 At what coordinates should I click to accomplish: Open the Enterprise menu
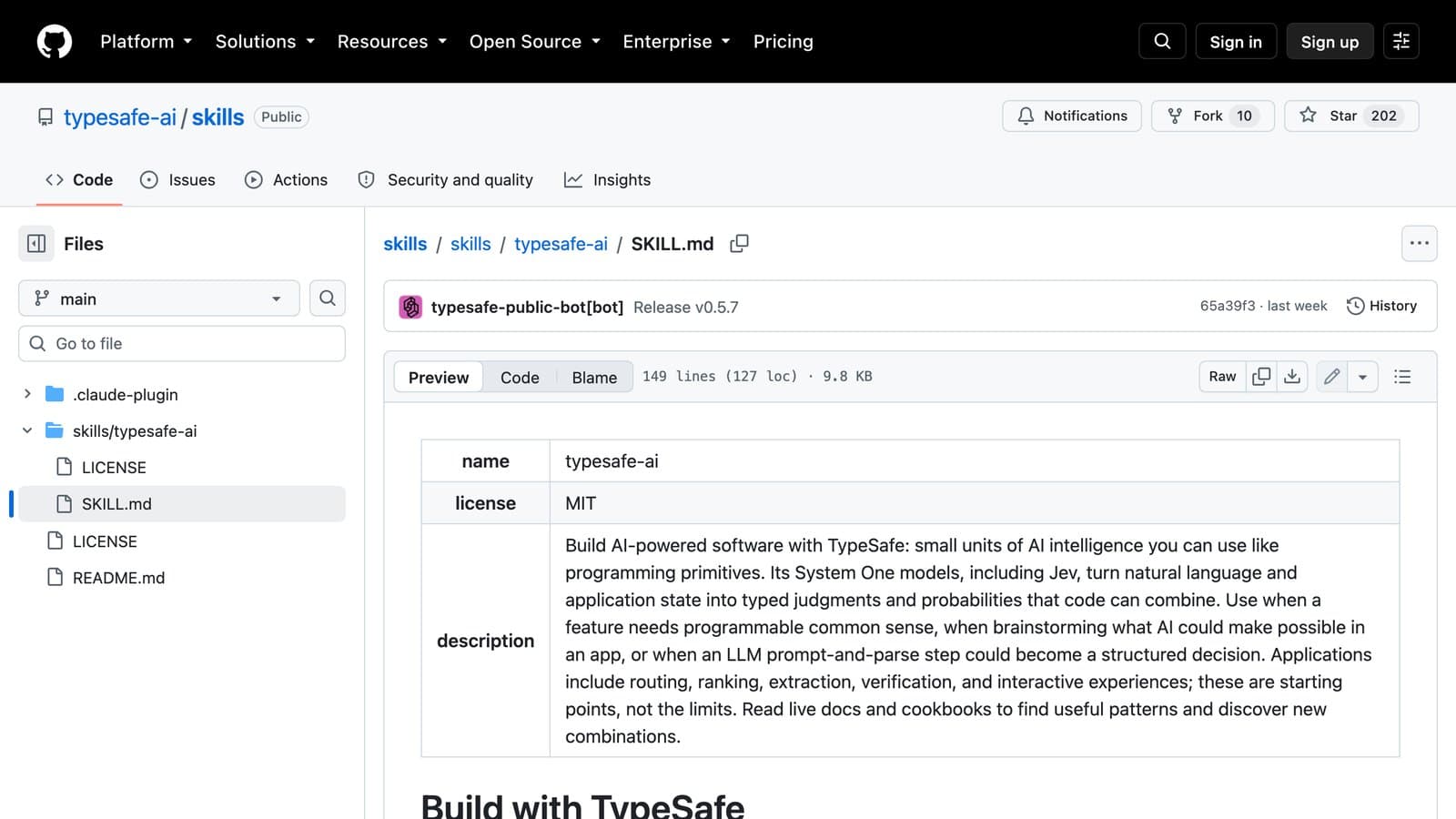pyautogui.click(x=676, y=42)
